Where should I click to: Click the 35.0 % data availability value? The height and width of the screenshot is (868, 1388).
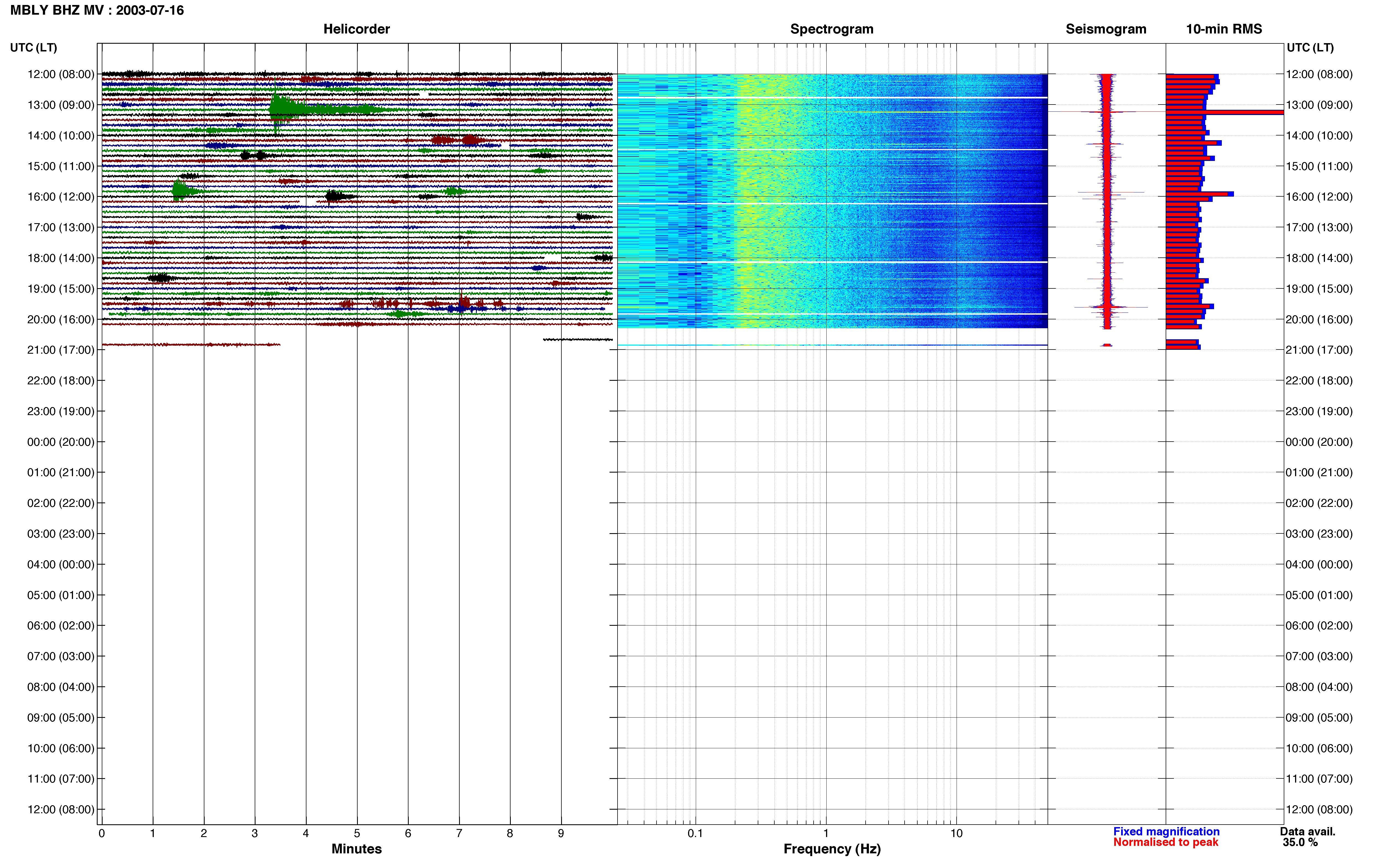[x=1300, y=843]
